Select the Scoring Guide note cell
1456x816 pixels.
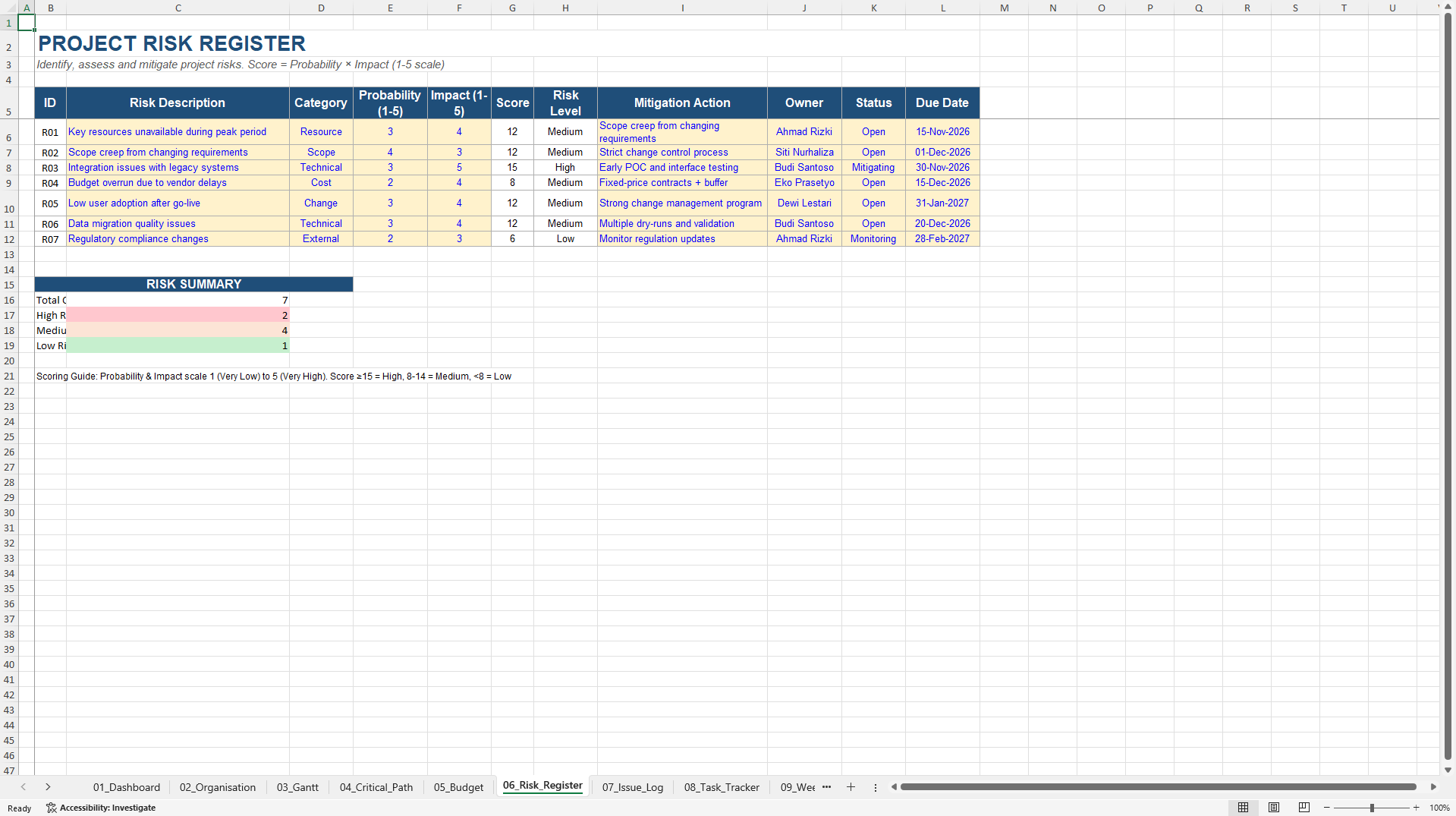274,376
